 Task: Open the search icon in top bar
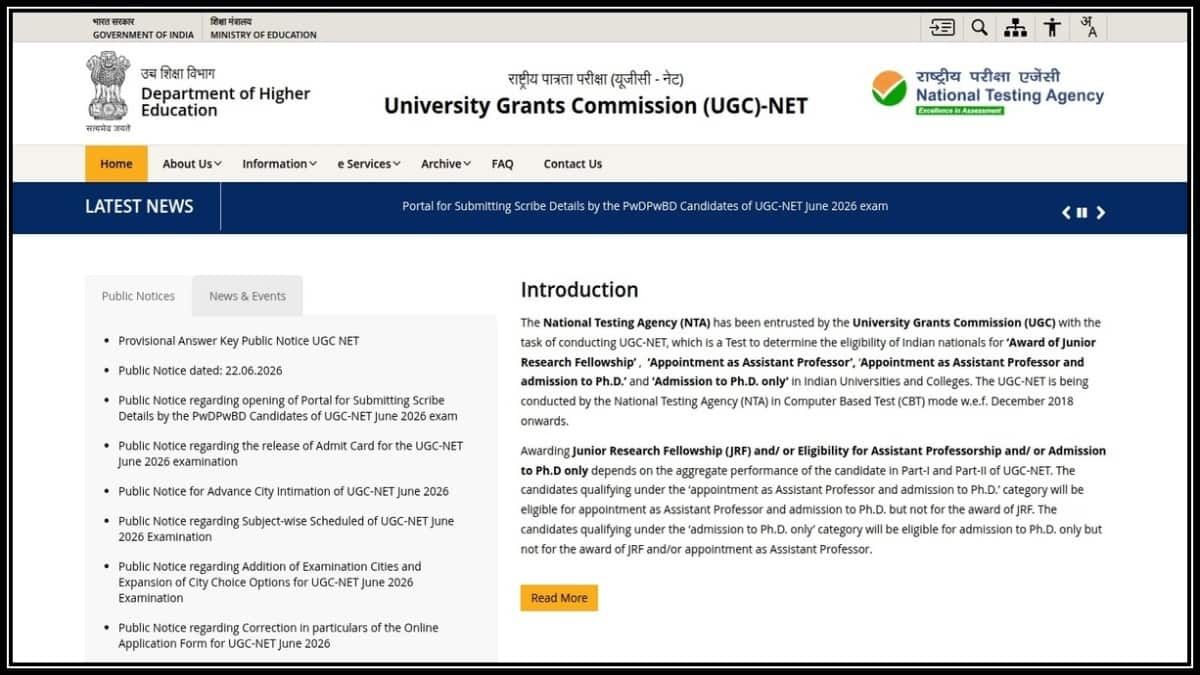(979, 28)
